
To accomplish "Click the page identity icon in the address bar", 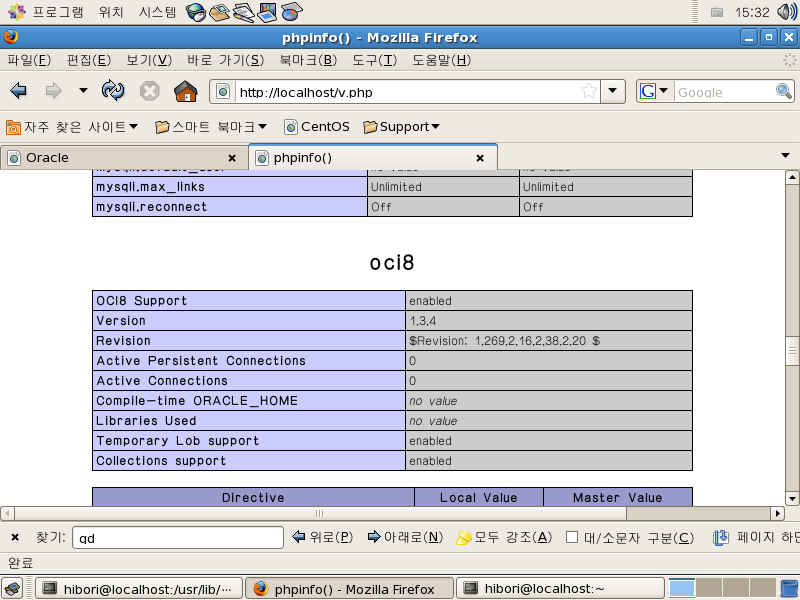I will 223,92.
